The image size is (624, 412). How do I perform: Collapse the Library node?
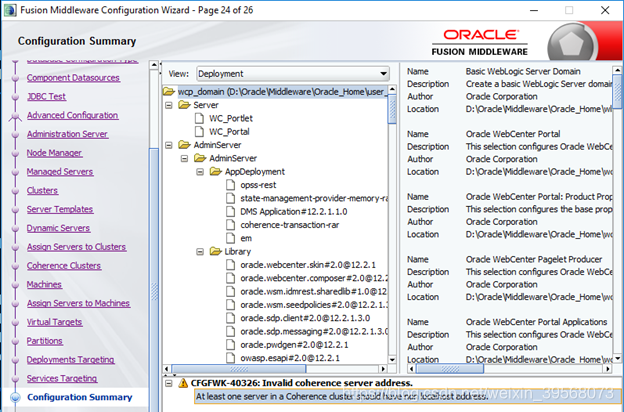click(200, 252)
